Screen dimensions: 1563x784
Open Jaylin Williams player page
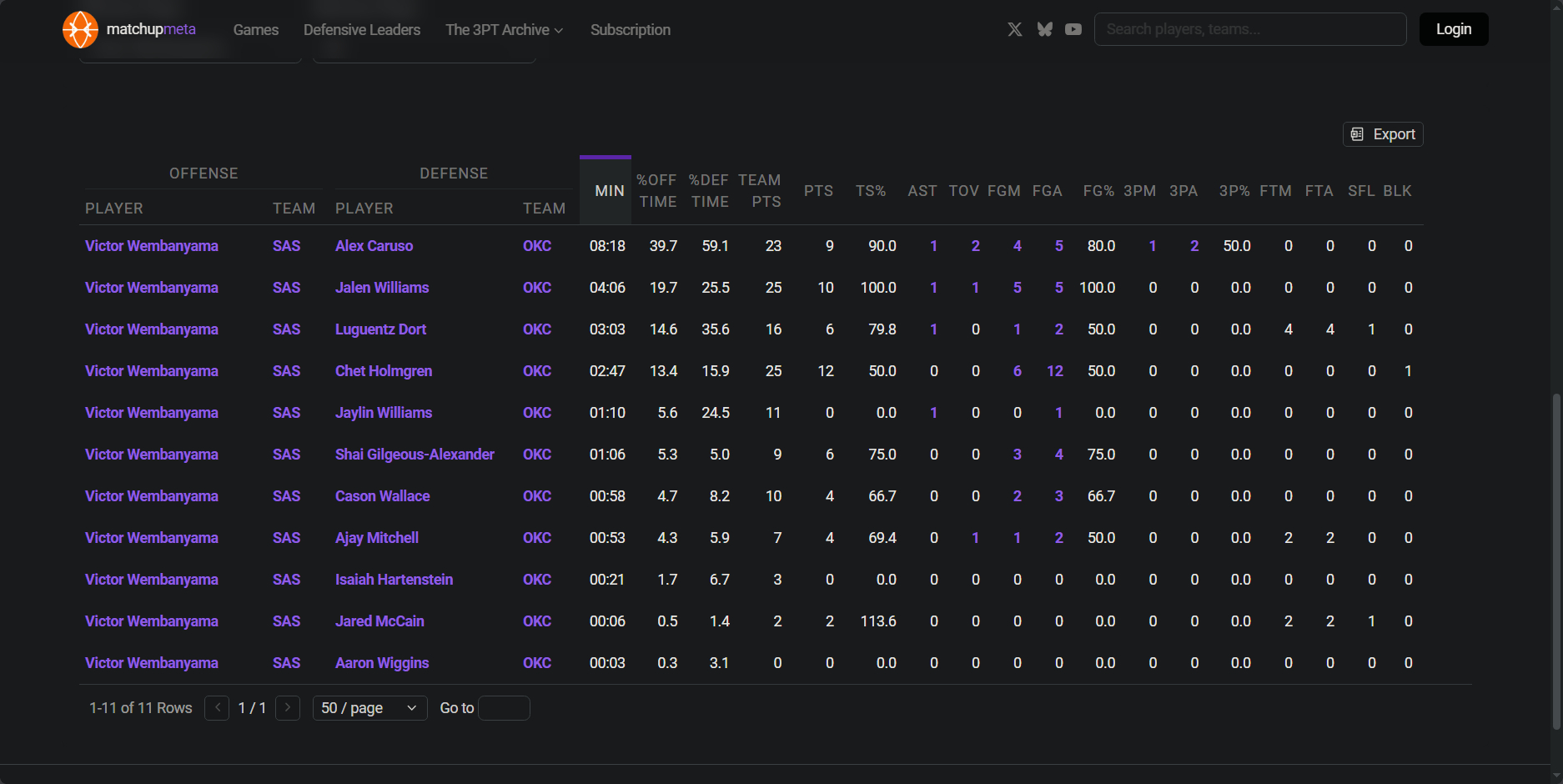tap(384, 413)
